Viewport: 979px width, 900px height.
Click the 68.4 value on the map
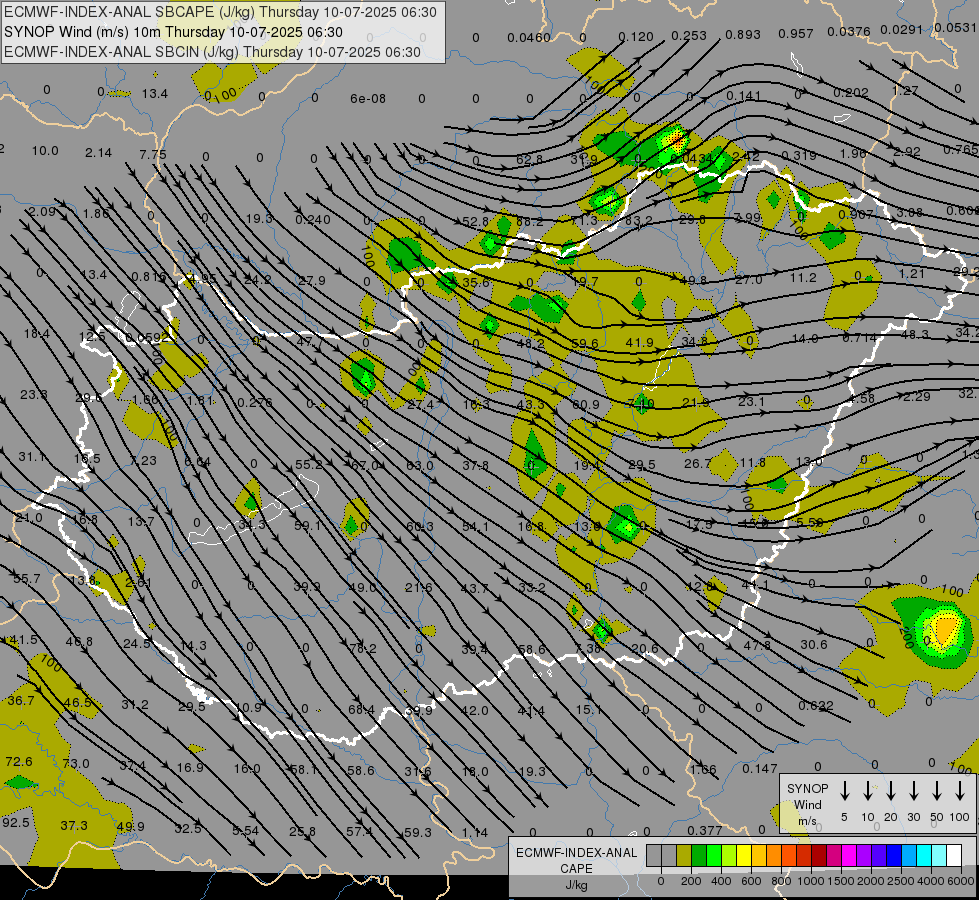tap(362, 710)
